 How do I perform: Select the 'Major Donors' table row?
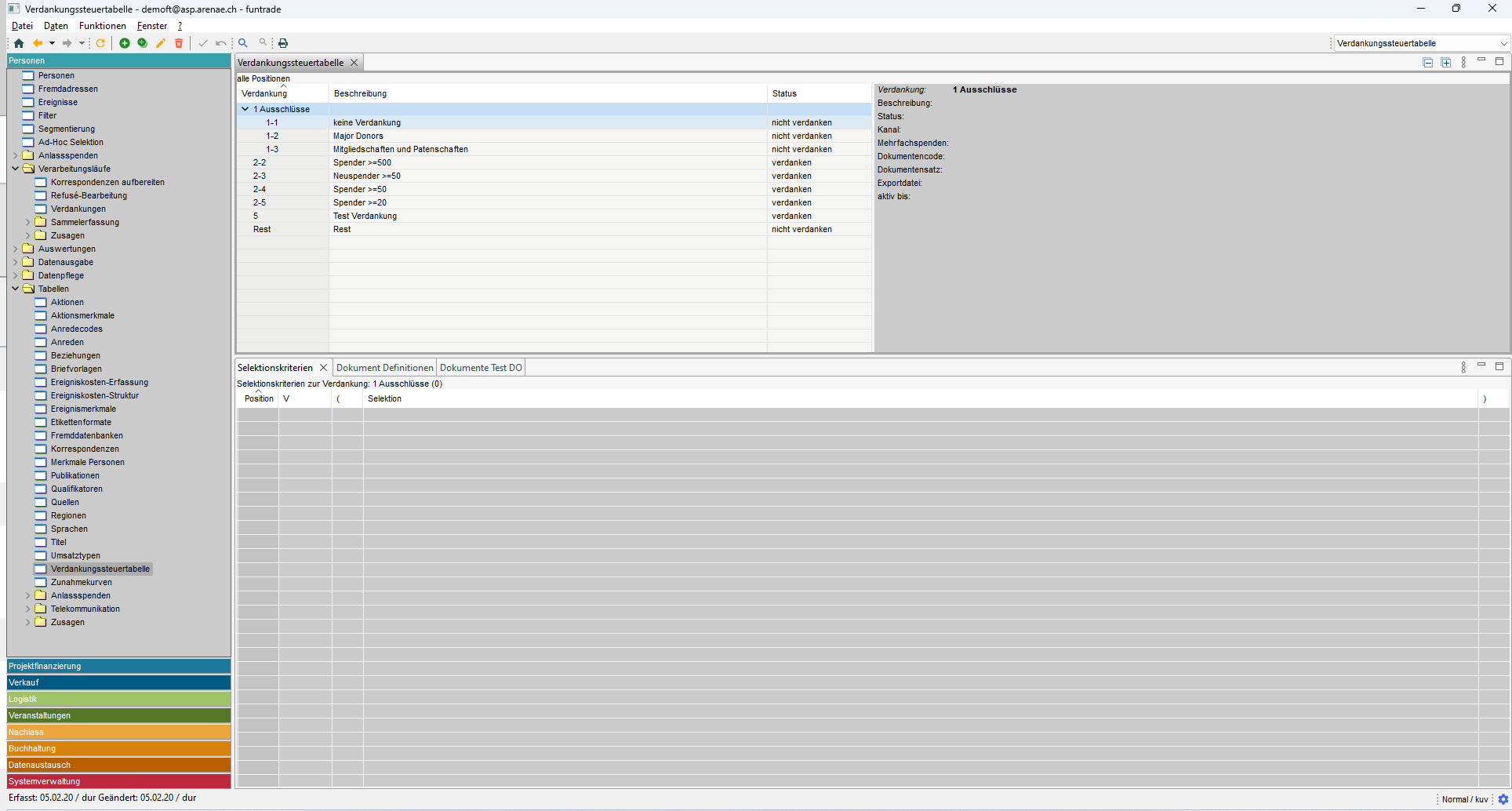coord(358,136)
